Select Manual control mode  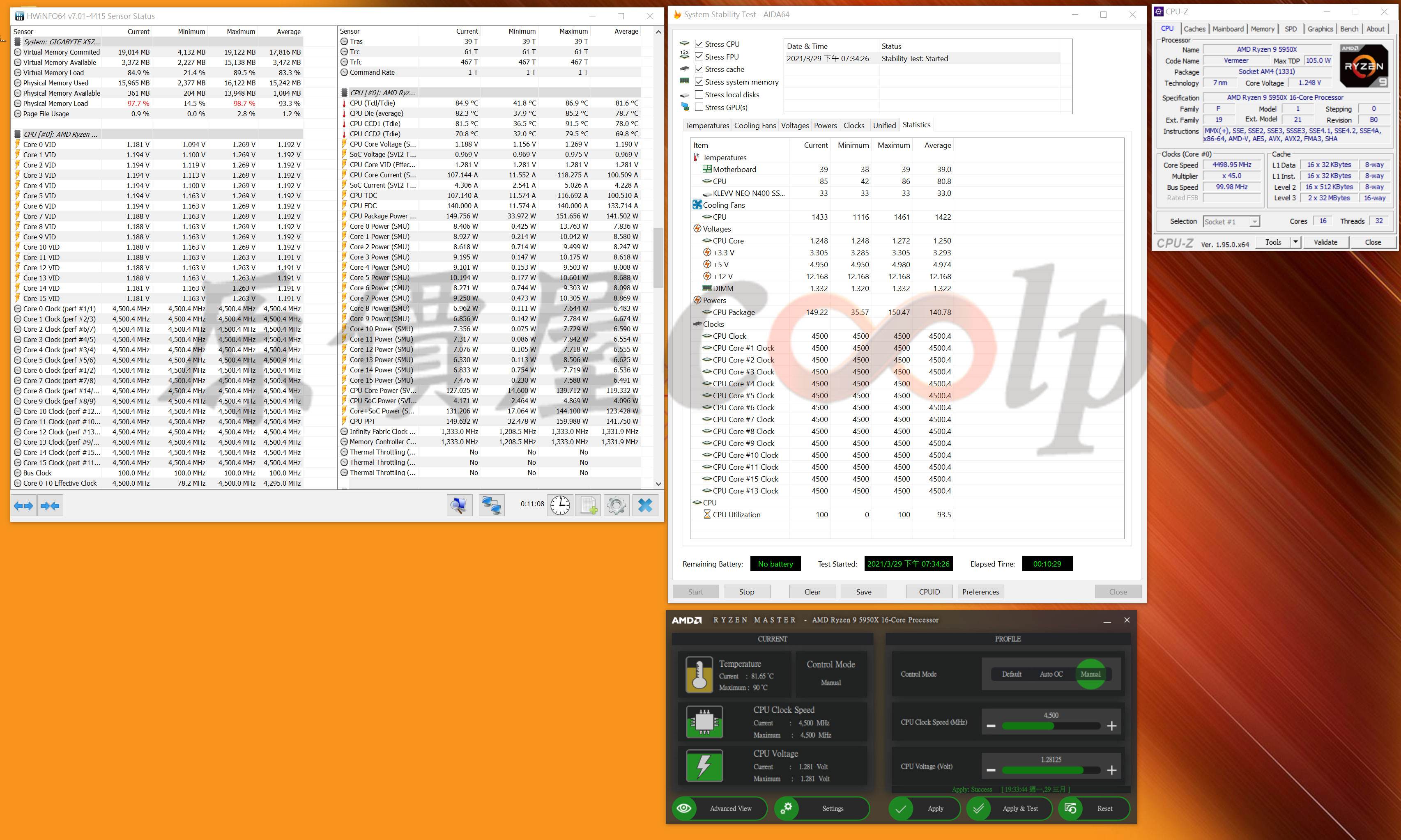pos(1090,674)
